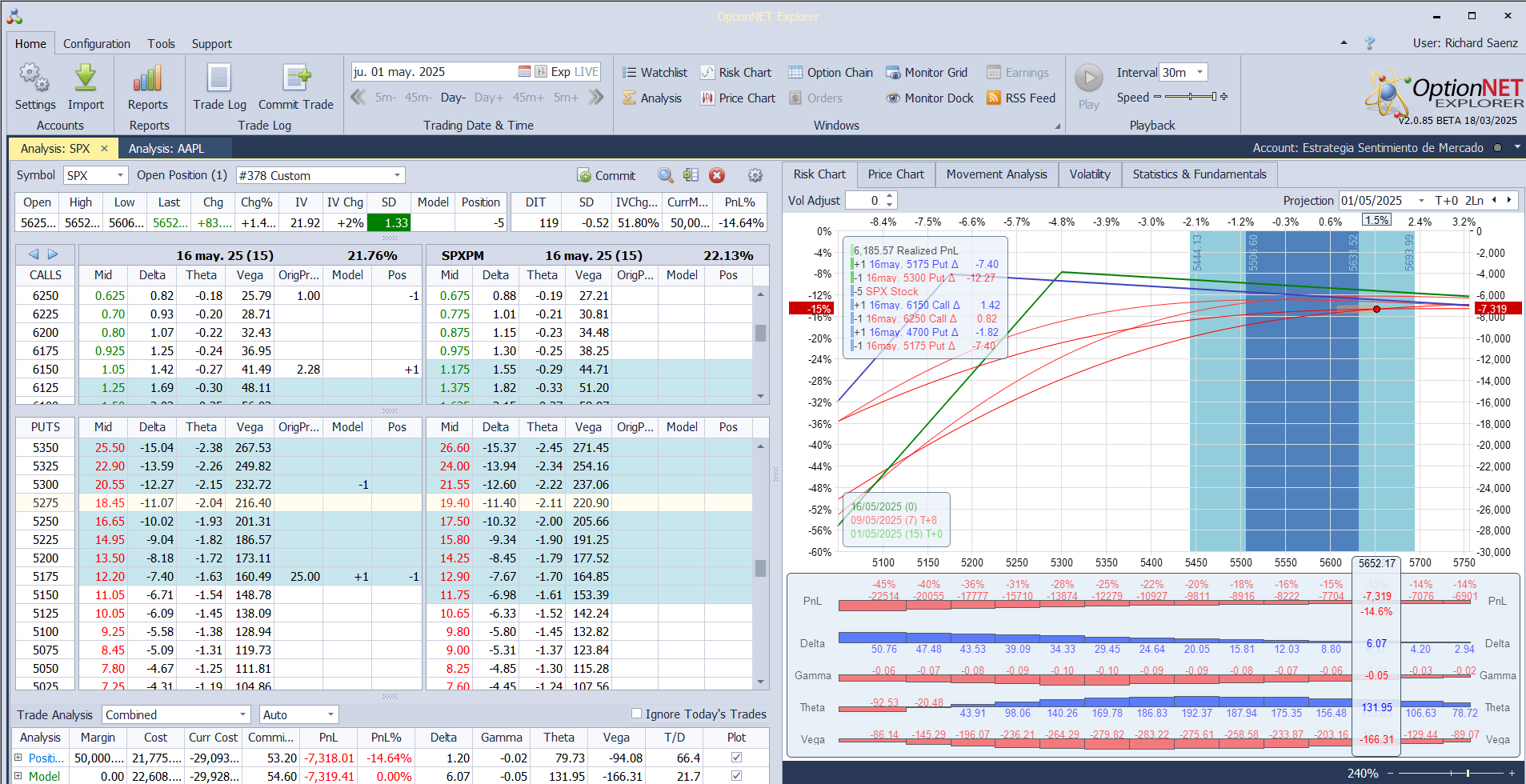Open the RSS Feed window
The image size is (1526, 784).
tap(1021, 98)
